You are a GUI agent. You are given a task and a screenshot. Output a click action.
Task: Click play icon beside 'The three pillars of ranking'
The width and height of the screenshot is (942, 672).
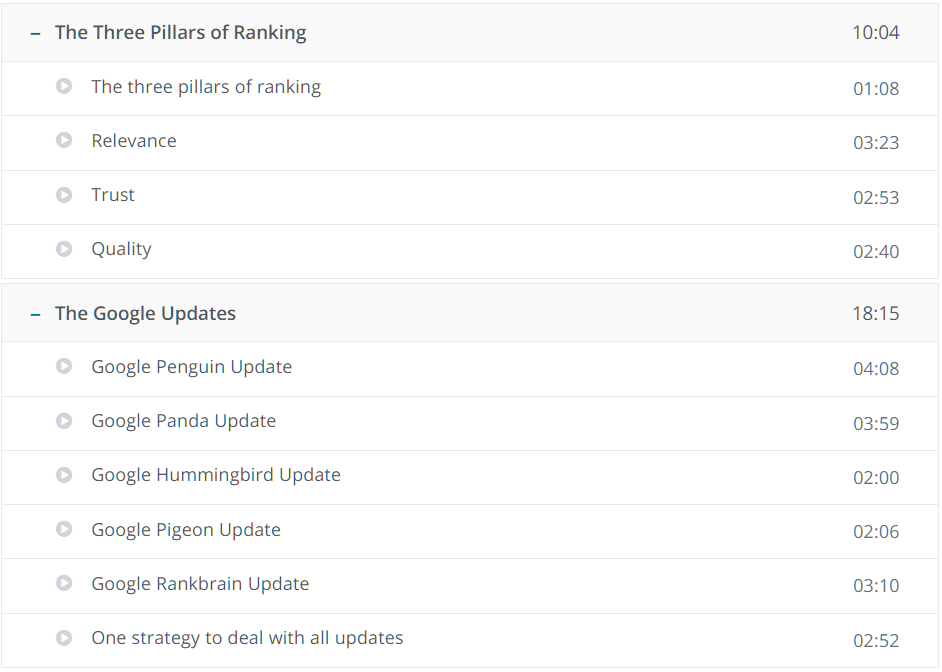click(64, 86)
